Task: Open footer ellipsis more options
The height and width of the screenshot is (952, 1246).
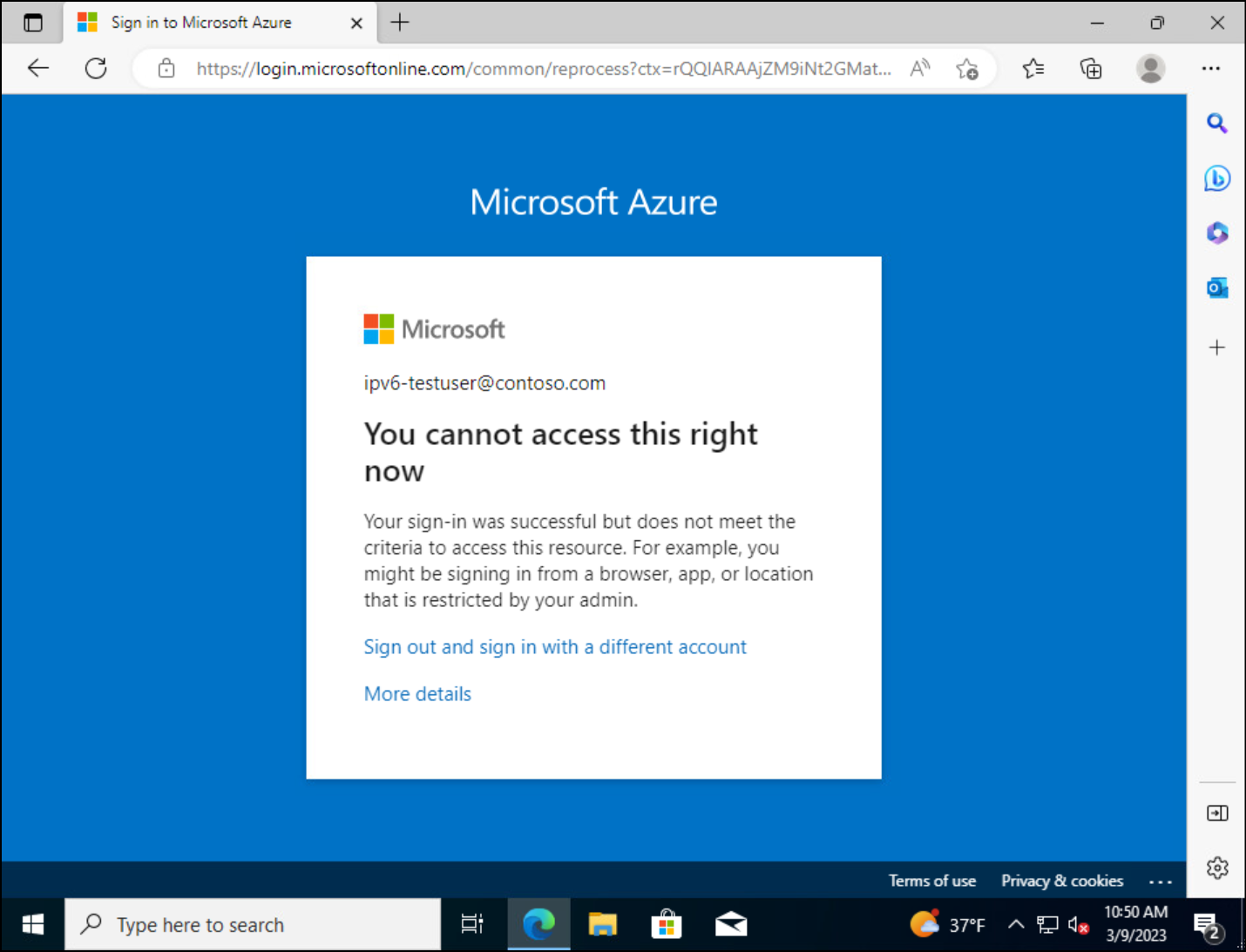Action: [x=1161, y=881]
